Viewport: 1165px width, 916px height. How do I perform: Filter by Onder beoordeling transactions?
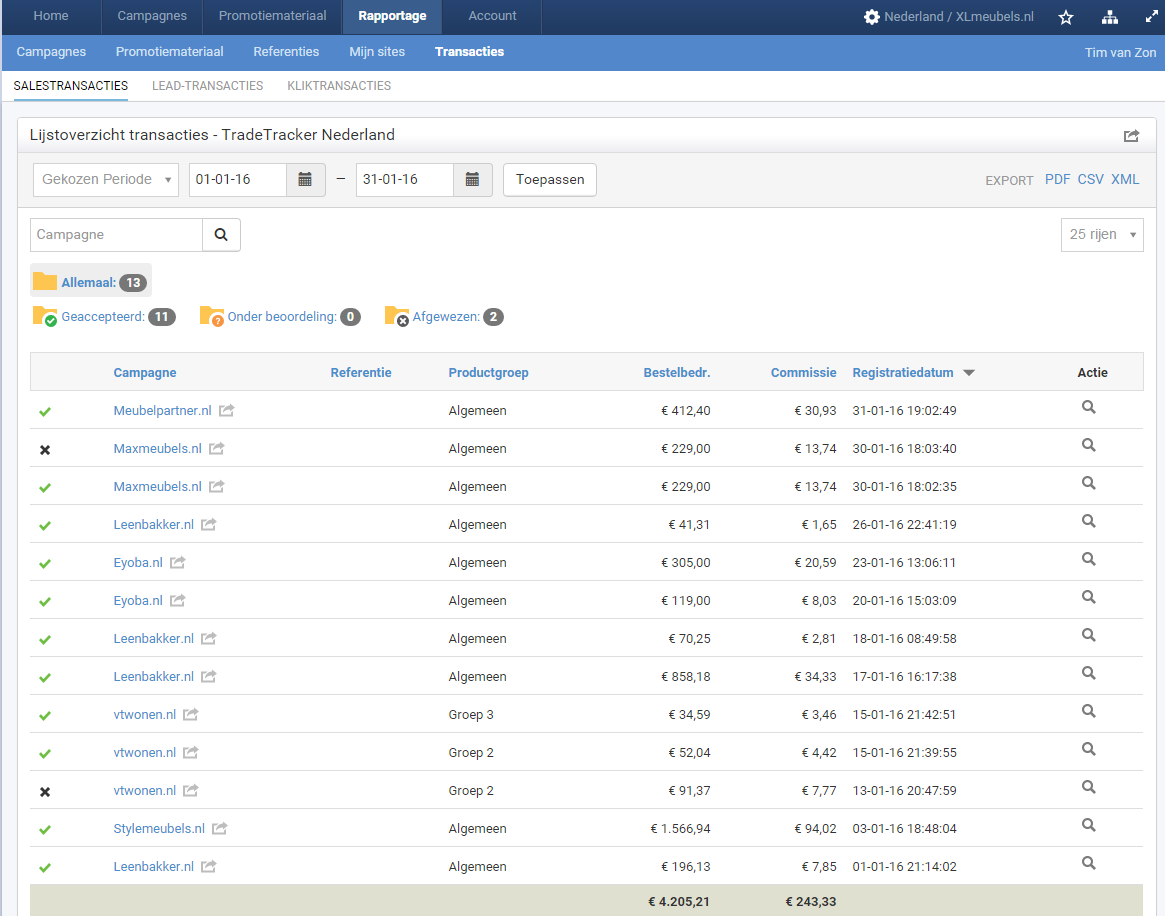click(280, 316)
